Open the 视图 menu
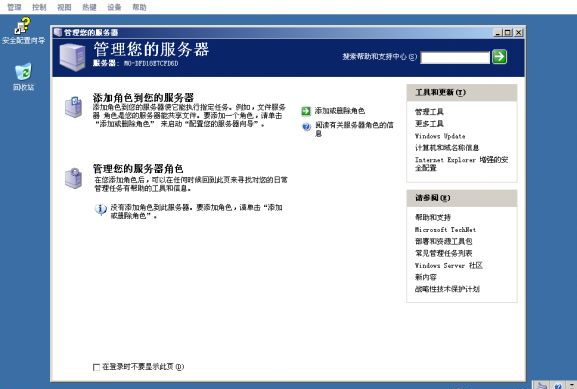This screenshot has height=389, width=577. [x=64, y=7]
